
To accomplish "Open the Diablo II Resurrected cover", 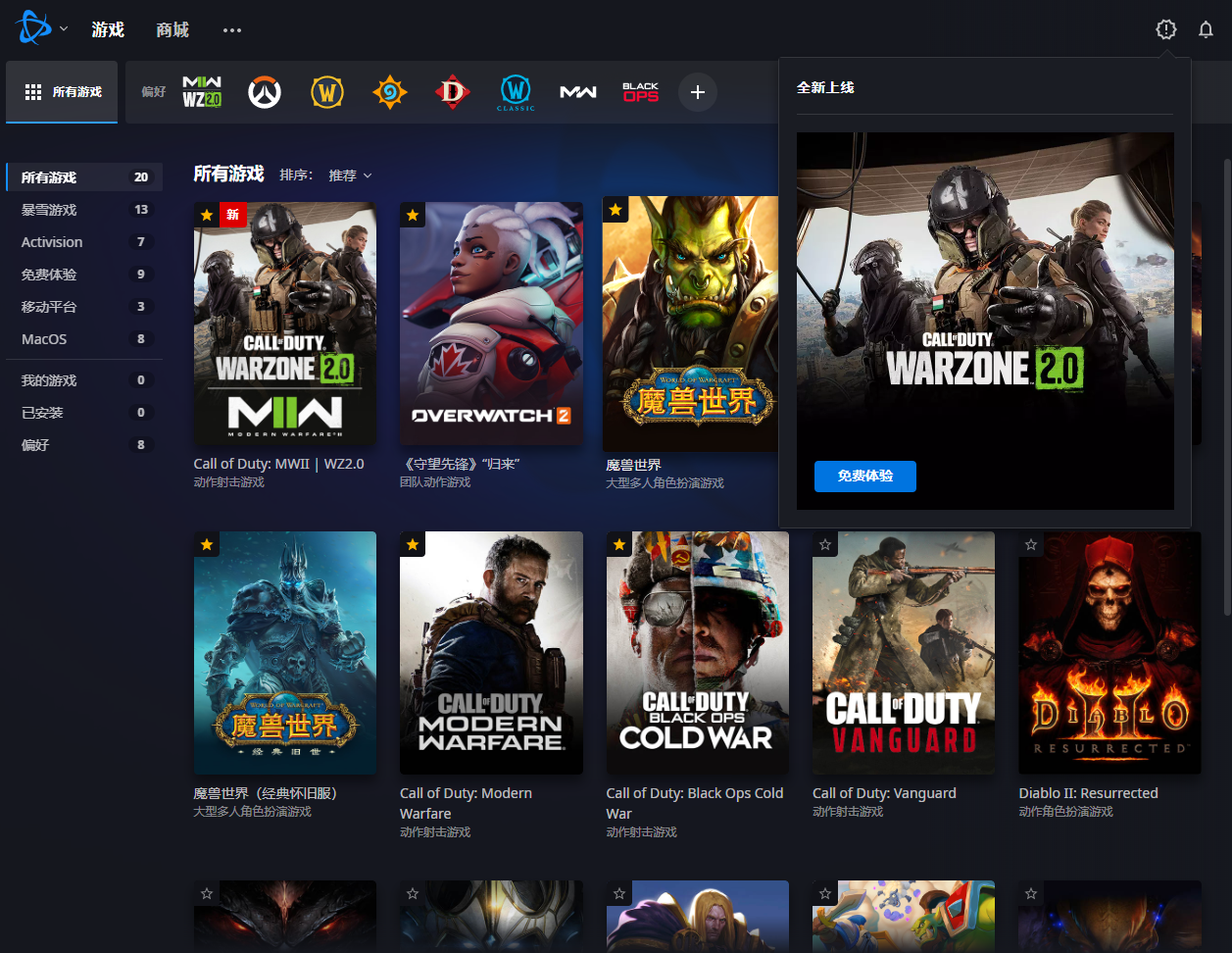I will [x=1109, y=653].
